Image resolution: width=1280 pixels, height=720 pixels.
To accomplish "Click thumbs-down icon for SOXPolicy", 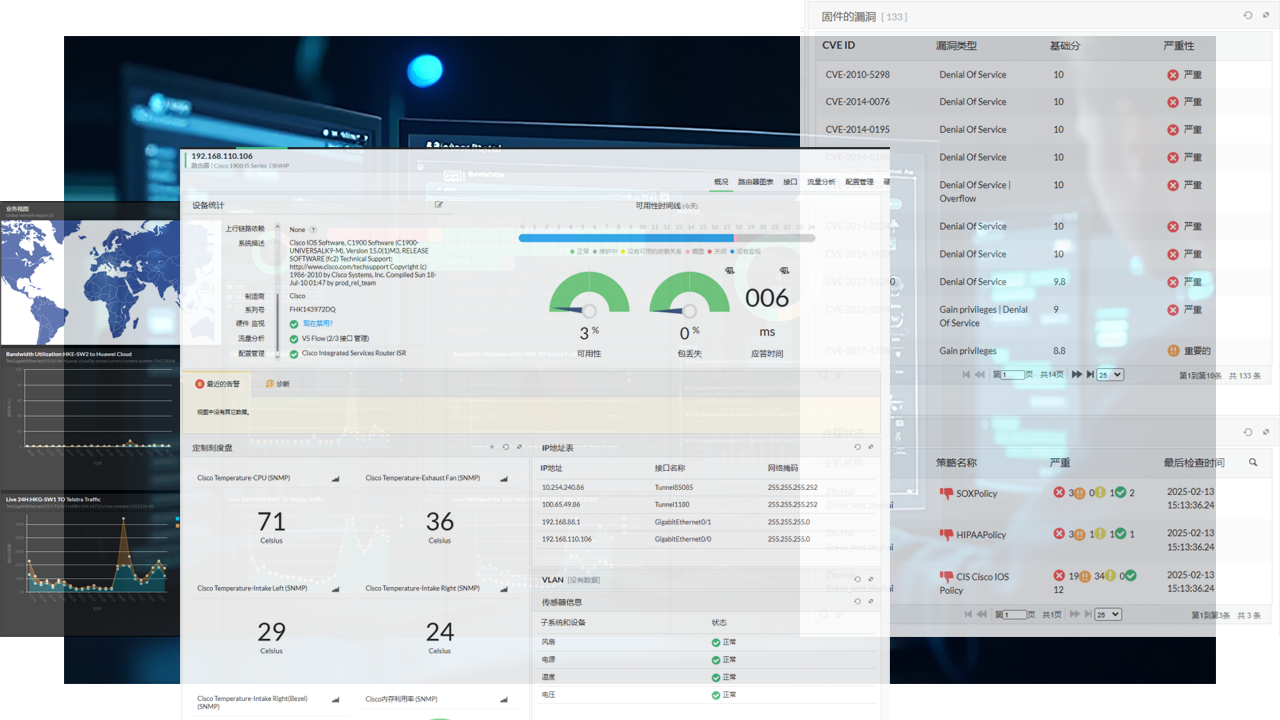I will [946, 493].
